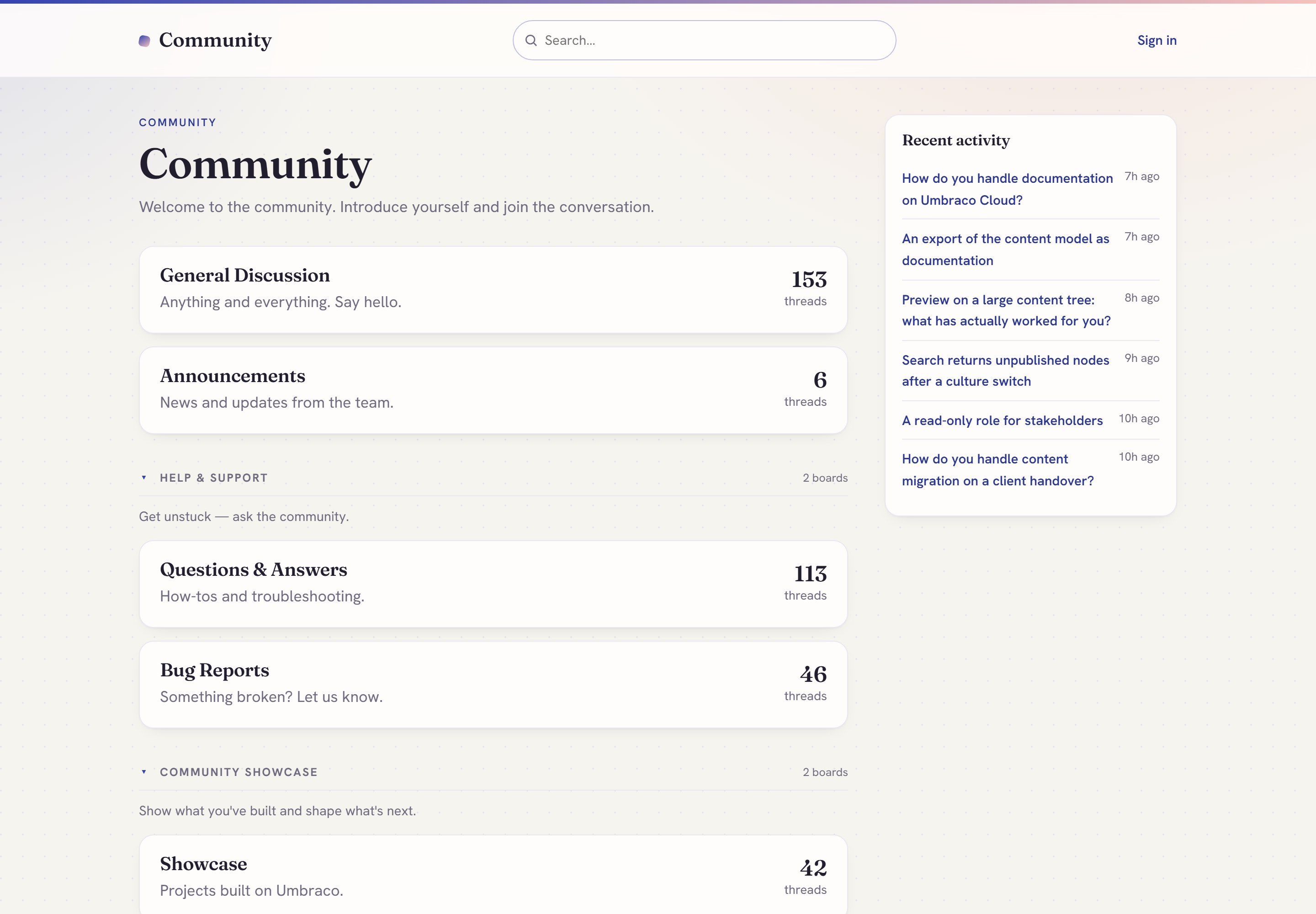This screenshot has height=914, width=1316.
Task: Open the Showcase board
Action: pos(493,875)
